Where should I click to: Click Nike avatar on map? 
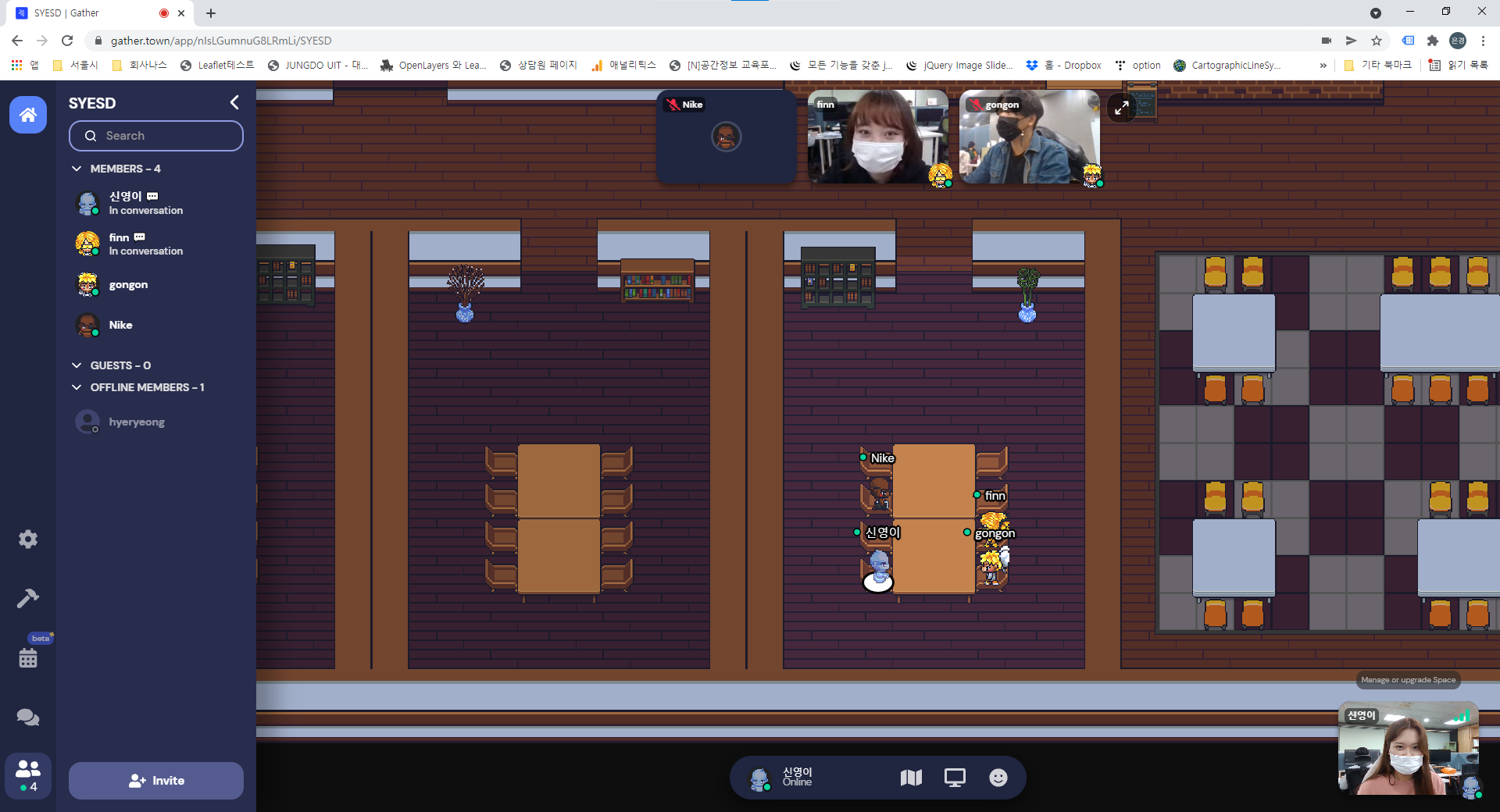coord(880,493)
